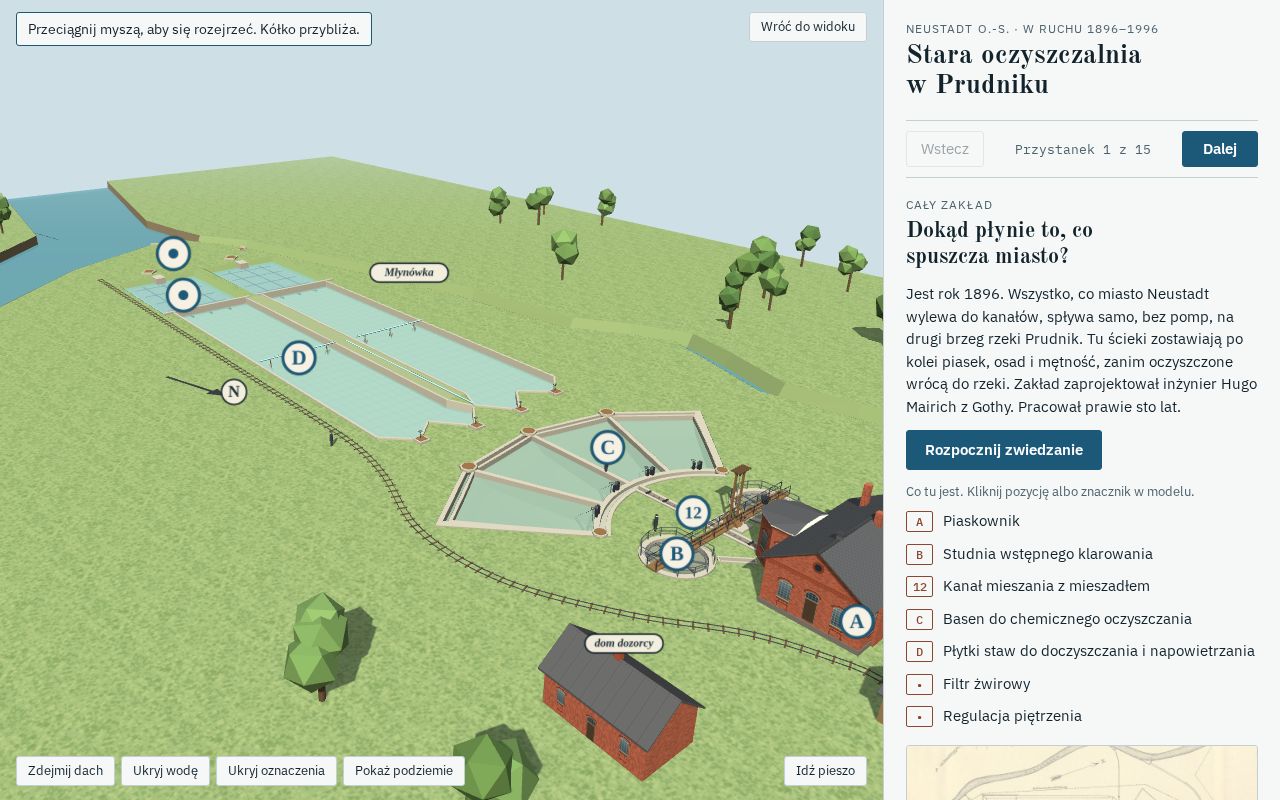Click the 'dom dozorcy' map label
1280x800 pixels.
[624, 643]
